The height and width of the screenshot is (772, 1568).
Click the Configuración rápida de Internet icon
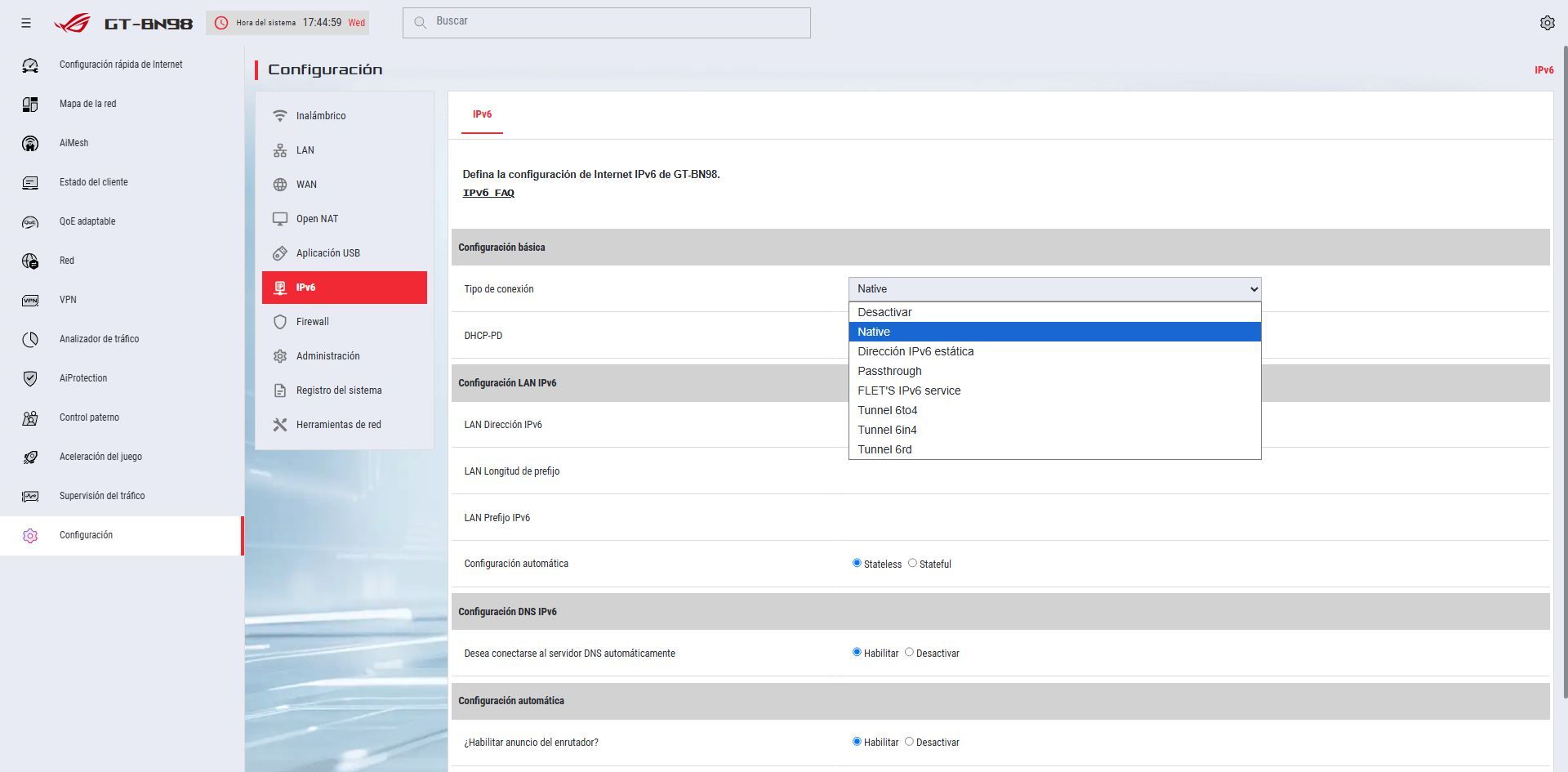[x=30, y=65]
